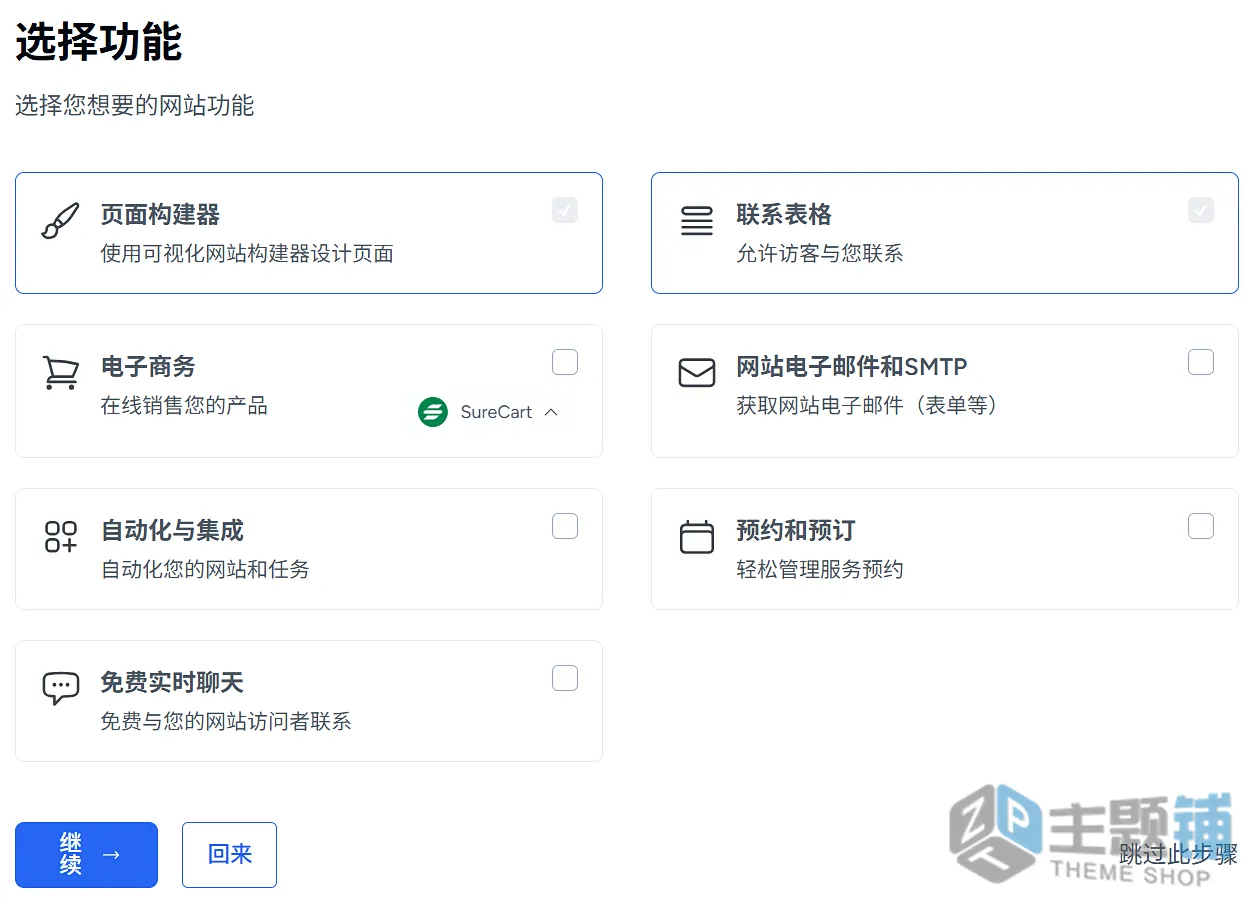Click the 选择功能 page heading

98,43
